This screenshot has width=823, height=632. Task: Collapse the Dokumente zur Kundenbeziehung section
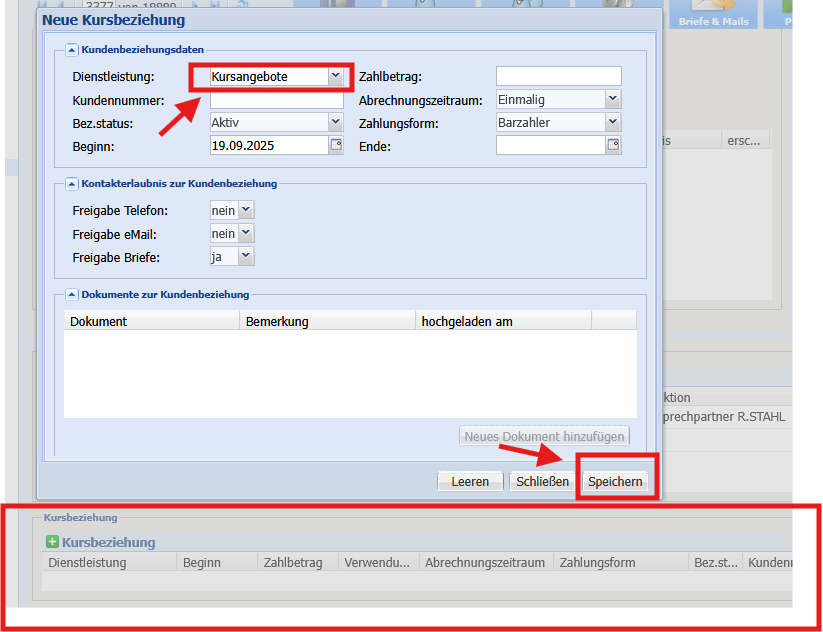(x=72, y=295)
